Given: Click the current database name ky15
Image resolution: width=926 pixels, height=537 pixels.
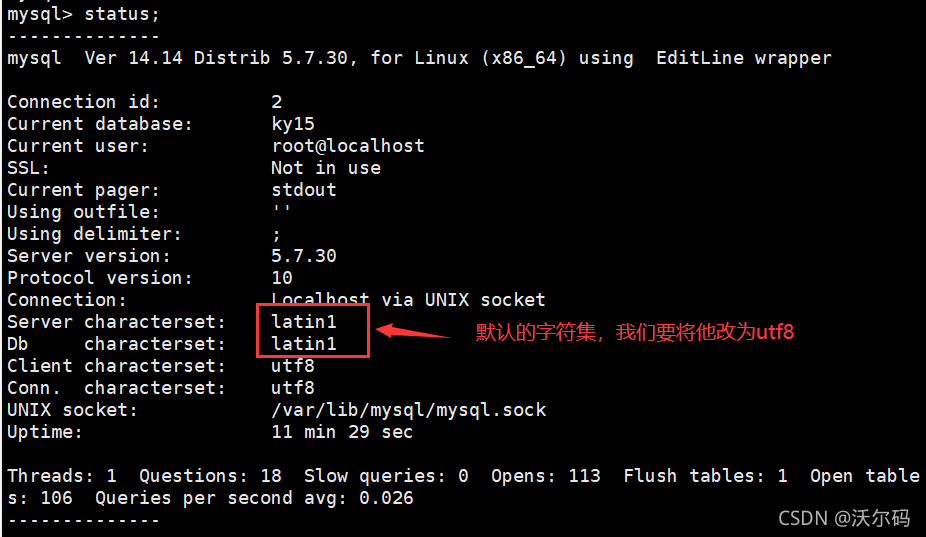Looking at the screenshot, I should click(x=293, y=124).
